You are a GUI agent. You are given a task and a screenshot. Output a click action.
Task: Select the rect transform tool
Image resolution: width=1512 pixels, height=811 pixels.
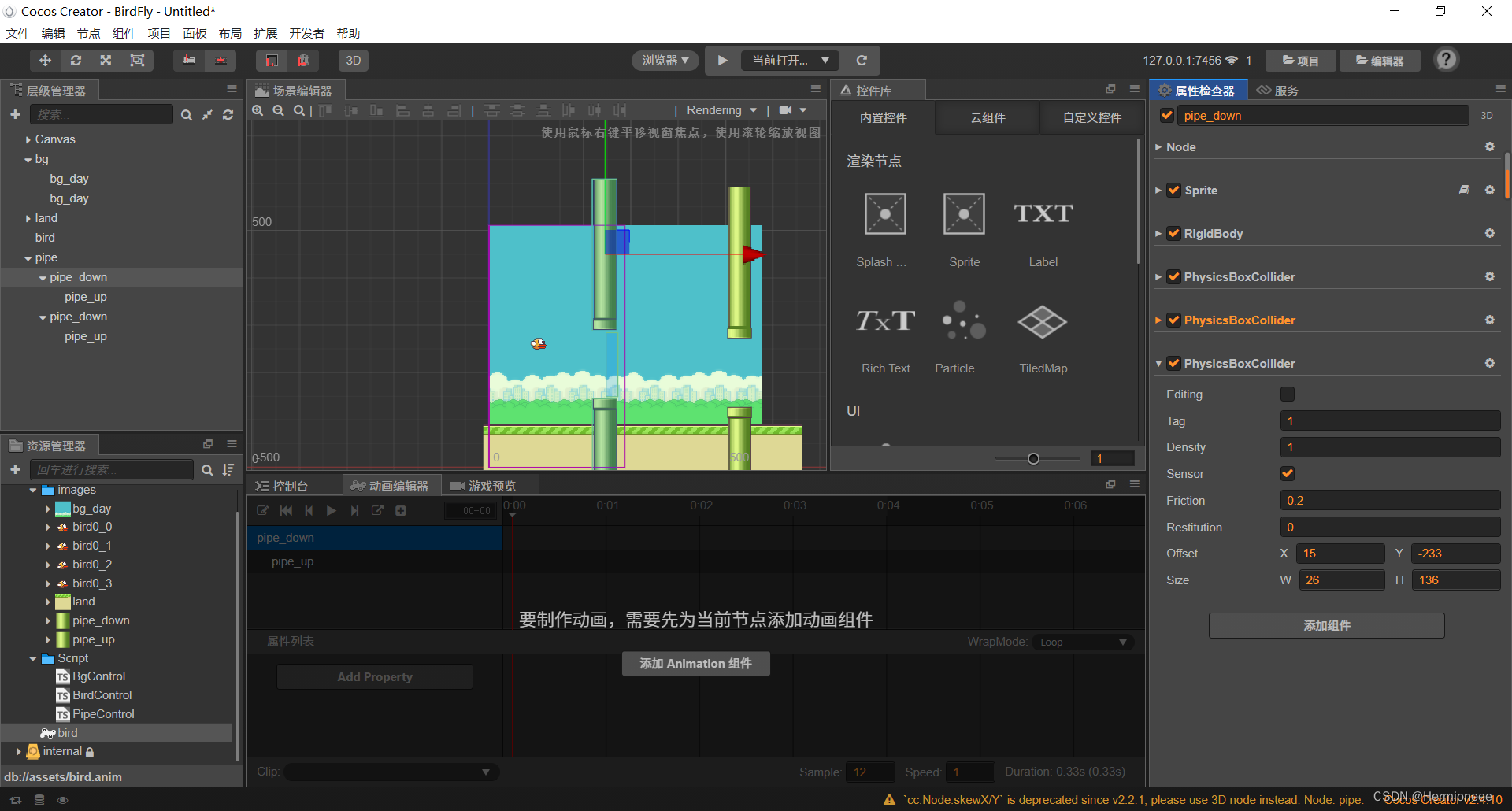tap(137, 61)
